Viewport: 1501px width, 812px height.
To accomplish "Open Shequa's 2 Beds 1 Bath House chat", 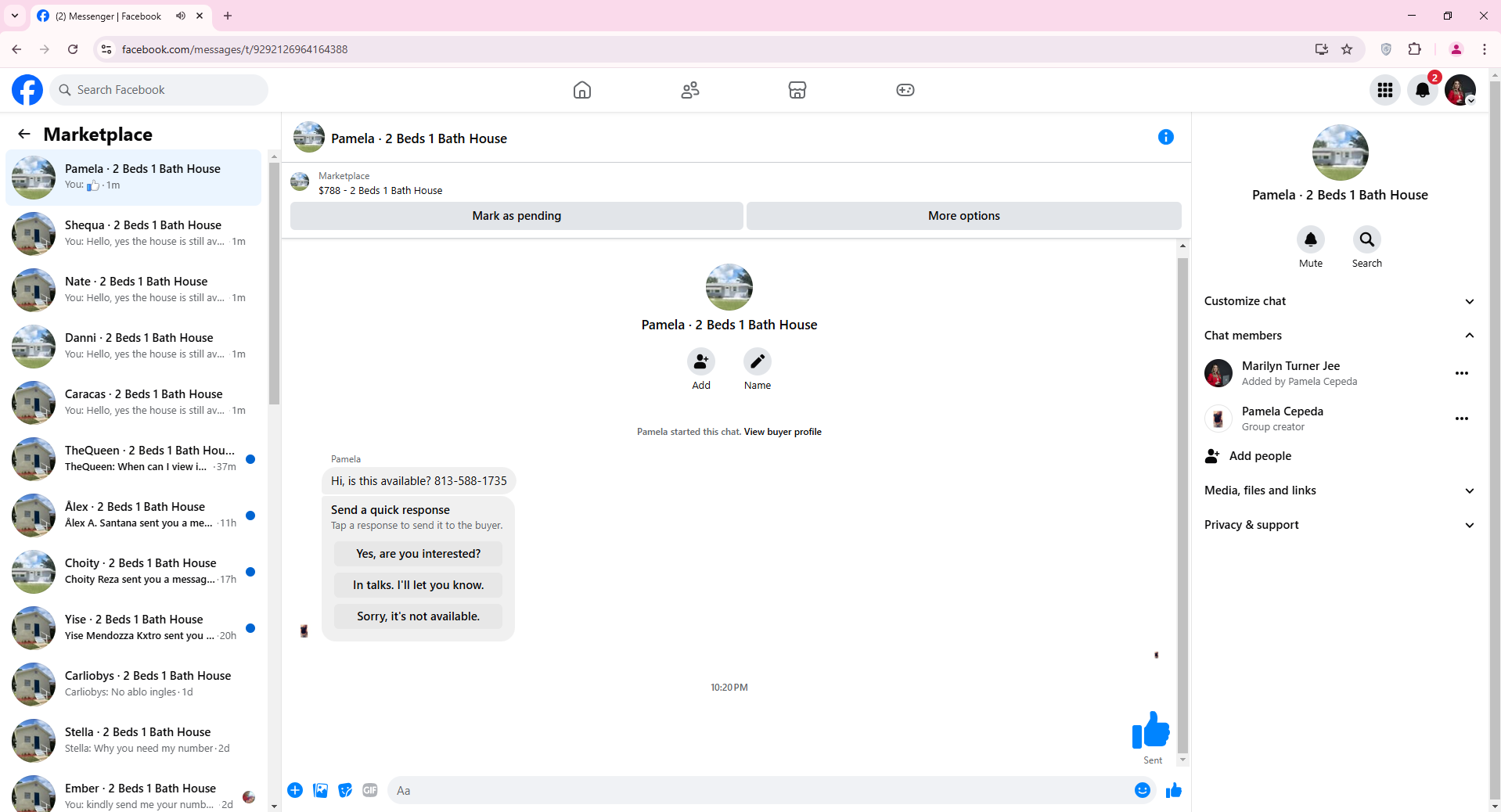I will click(134, 234).
